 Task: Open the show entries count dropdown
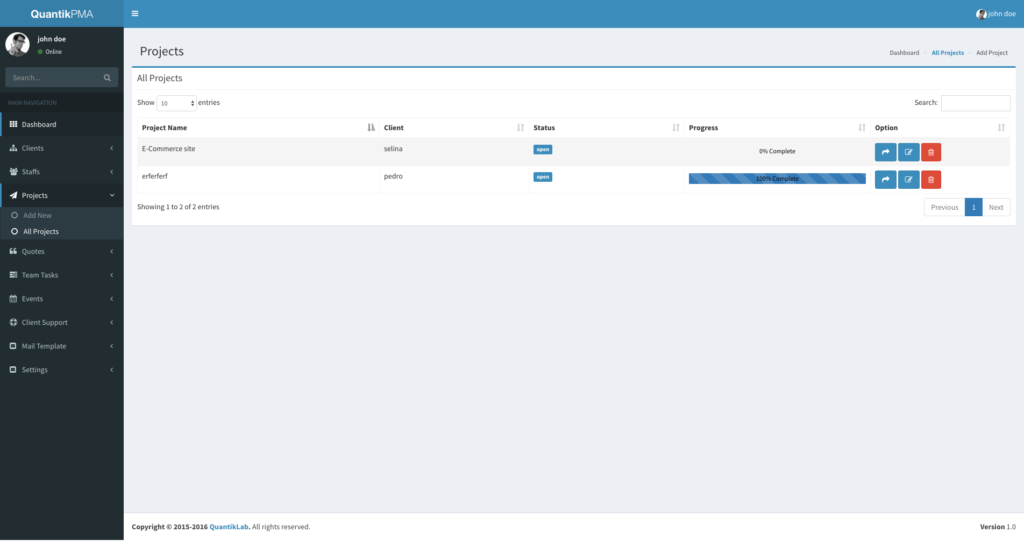point(176,103)
